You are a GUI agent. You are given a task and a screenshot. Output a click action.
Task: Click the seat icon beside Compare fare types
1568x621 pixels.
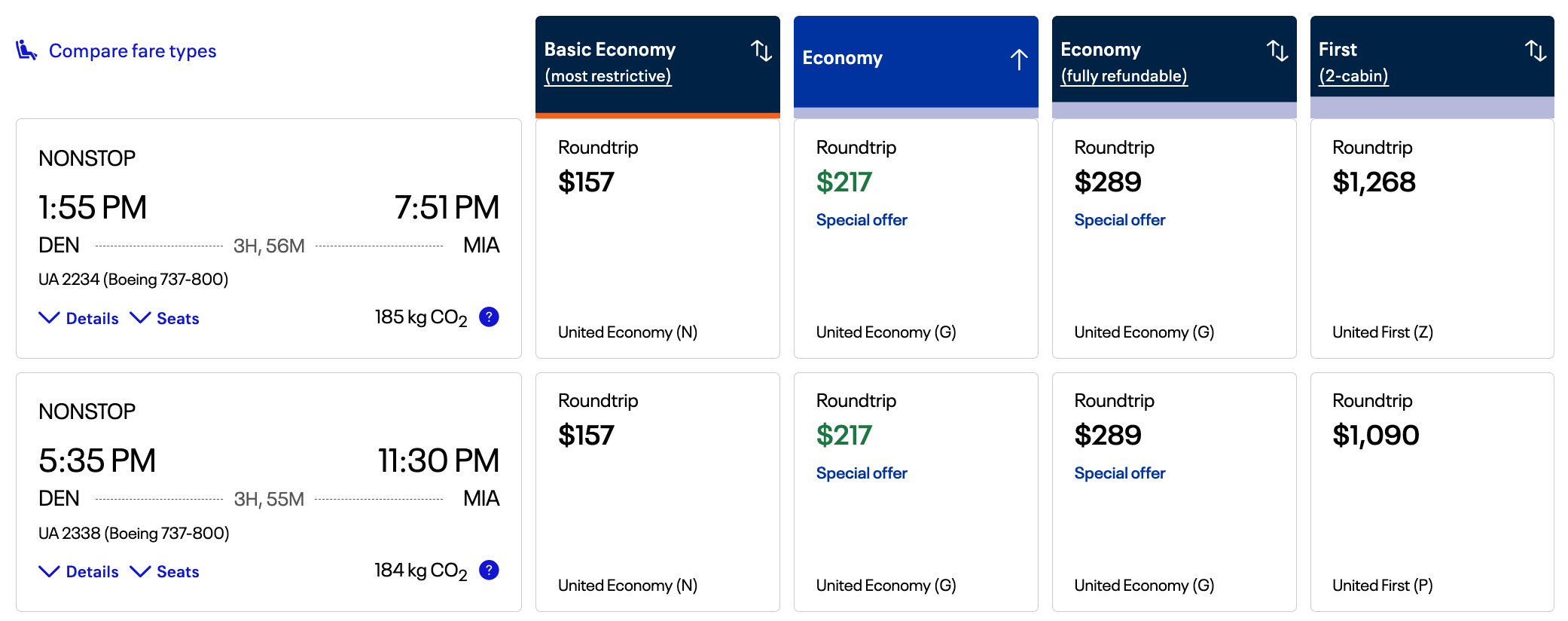(x=25, y=50)
